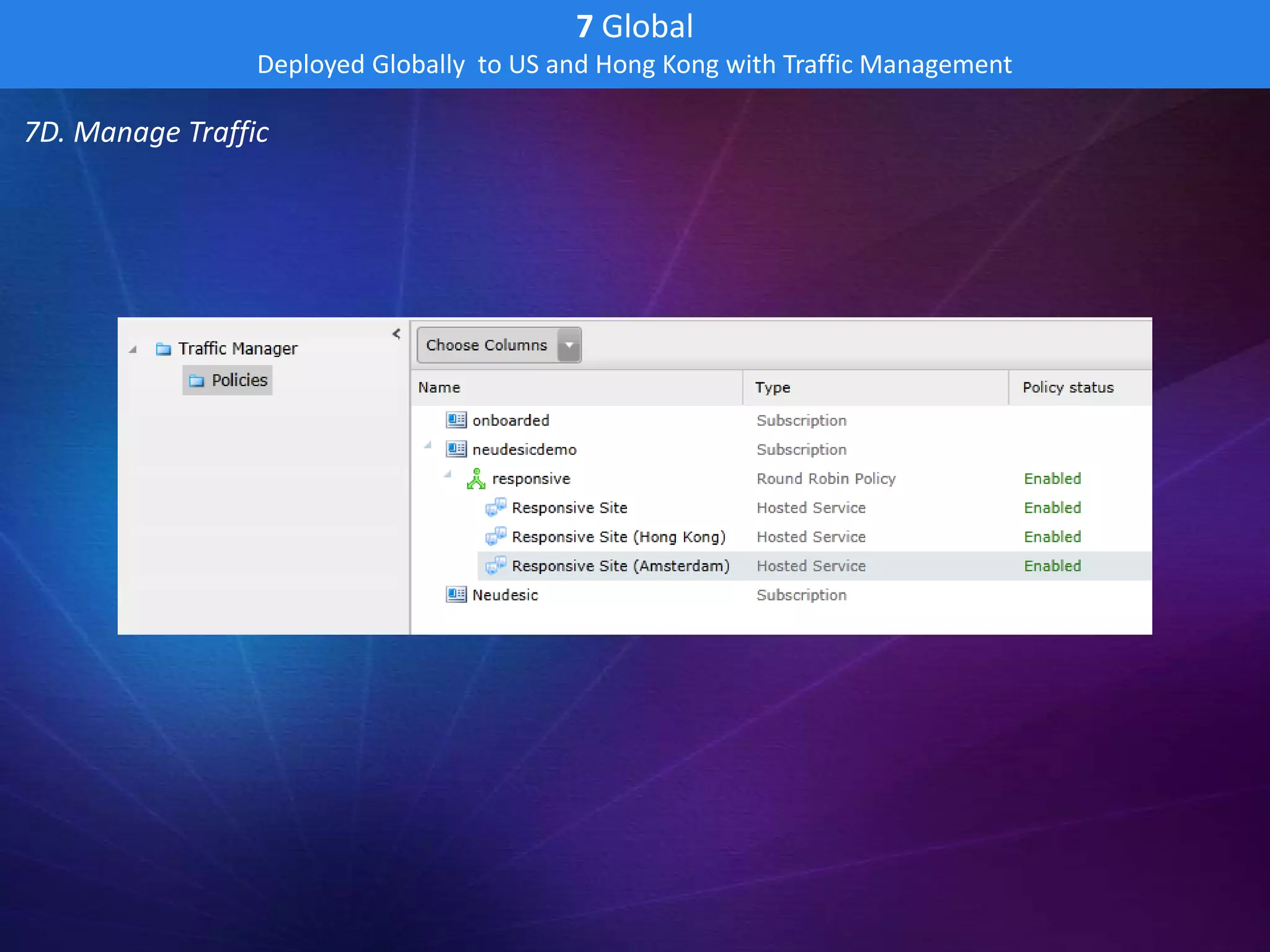Collapse the neudesicdemo subscription row

coord(427,445)
